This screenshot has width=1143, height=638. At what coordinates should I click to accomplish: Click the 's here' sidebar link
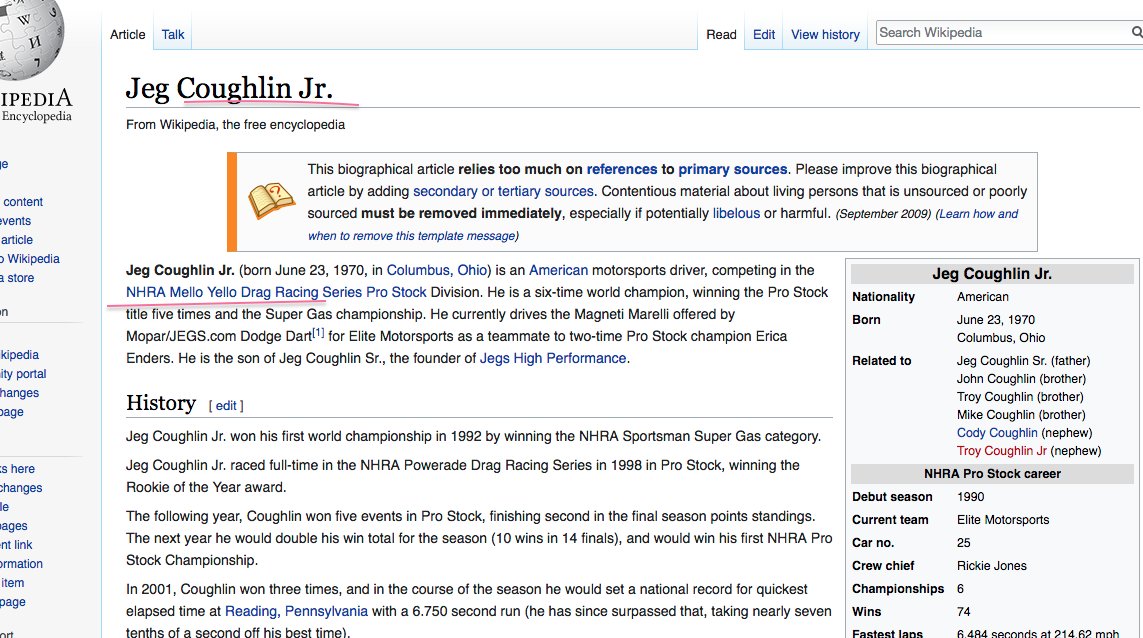coord(17,469)
